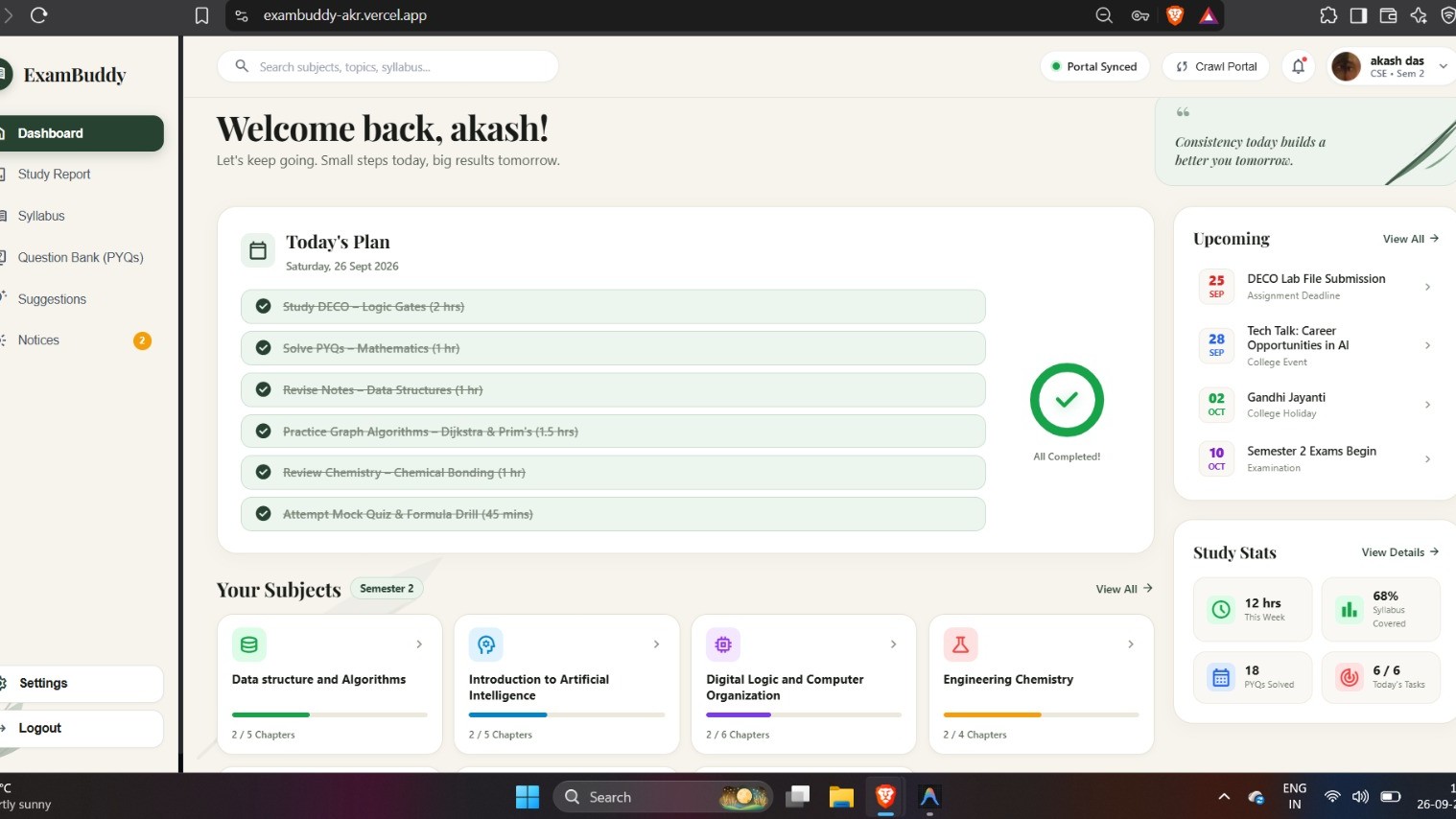
Task: Click the notification bell icon
Action: coord(1298,66)
